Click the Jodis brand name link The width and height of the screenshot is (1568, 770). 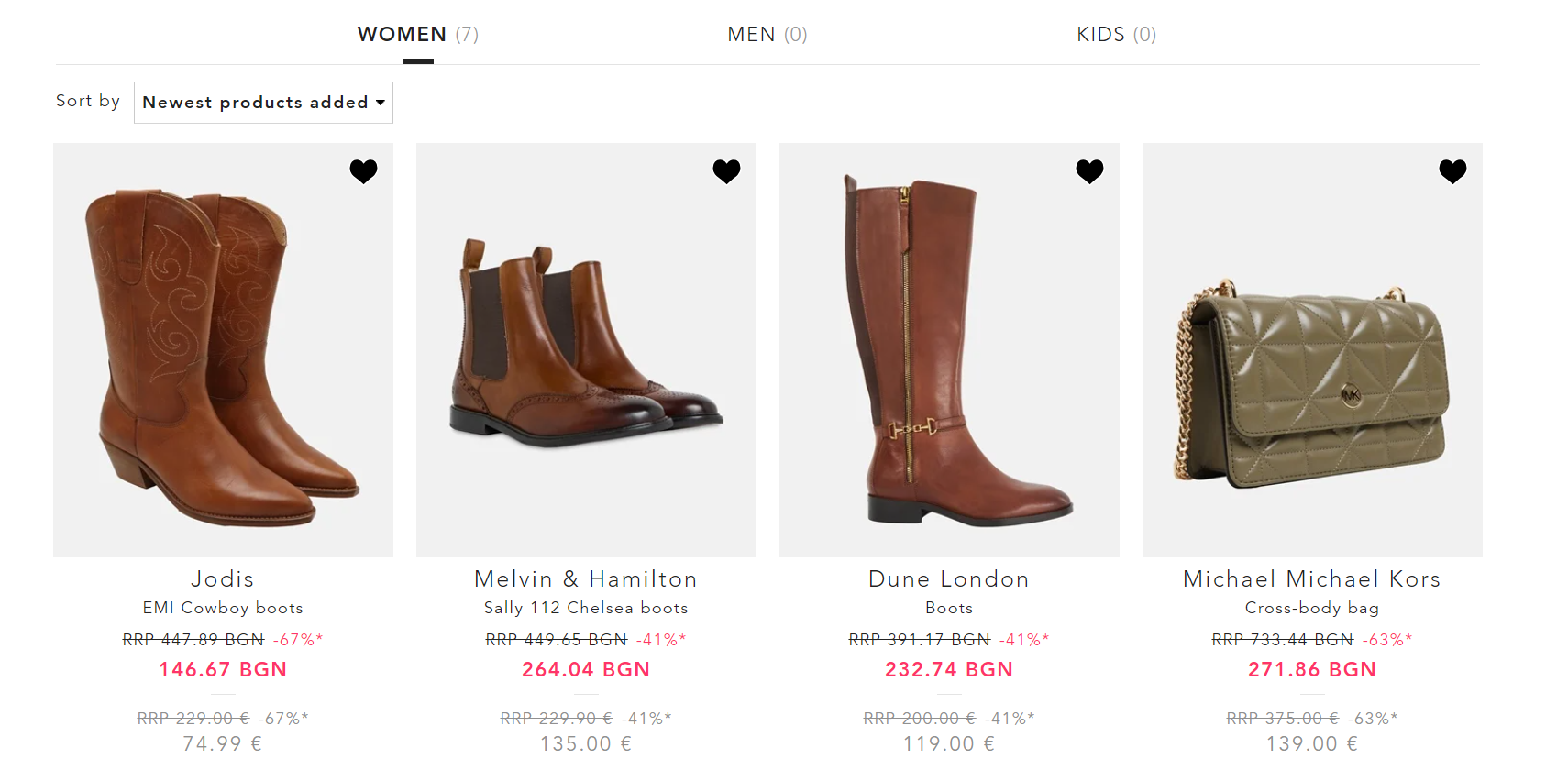223,579
